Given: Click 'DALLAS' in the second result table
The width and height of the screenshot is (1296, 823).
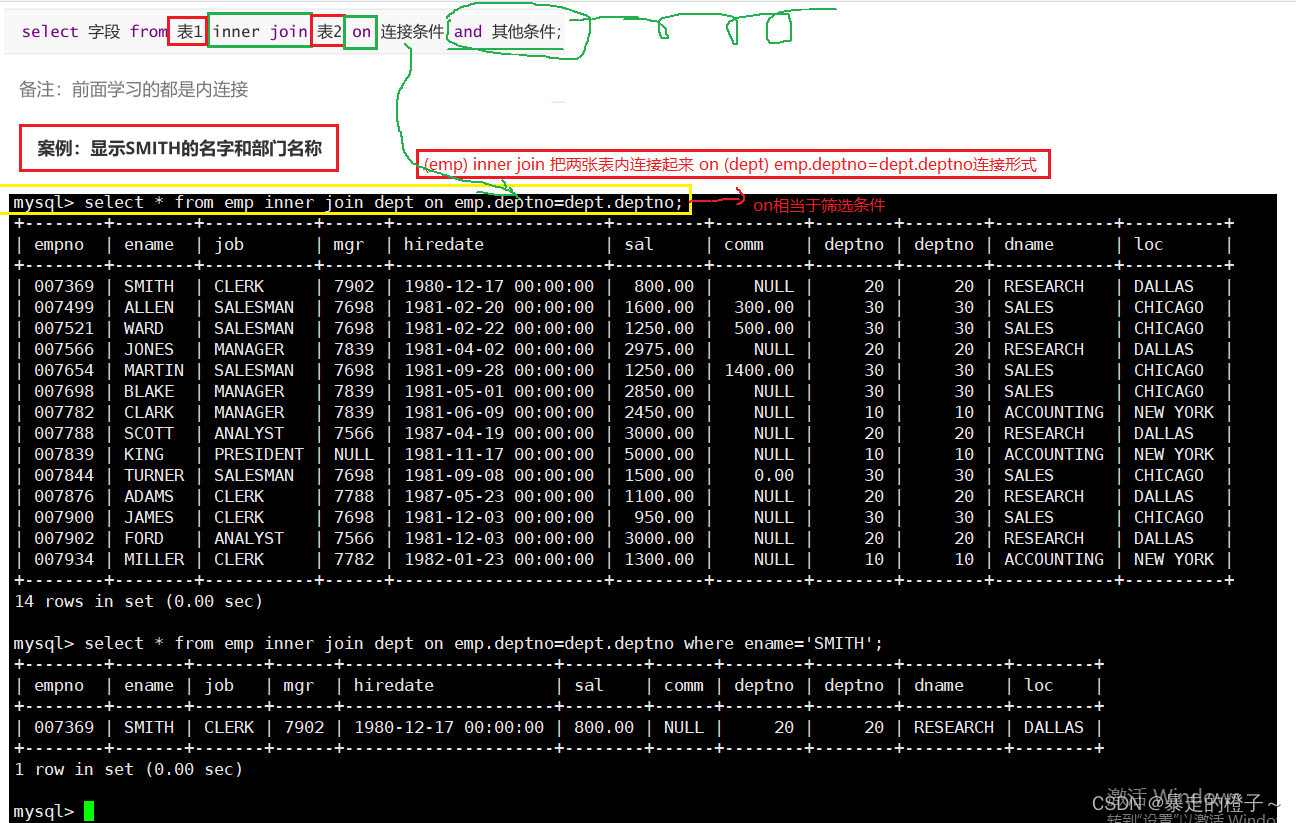Looking at the screenshot, I should point(1054,727).
